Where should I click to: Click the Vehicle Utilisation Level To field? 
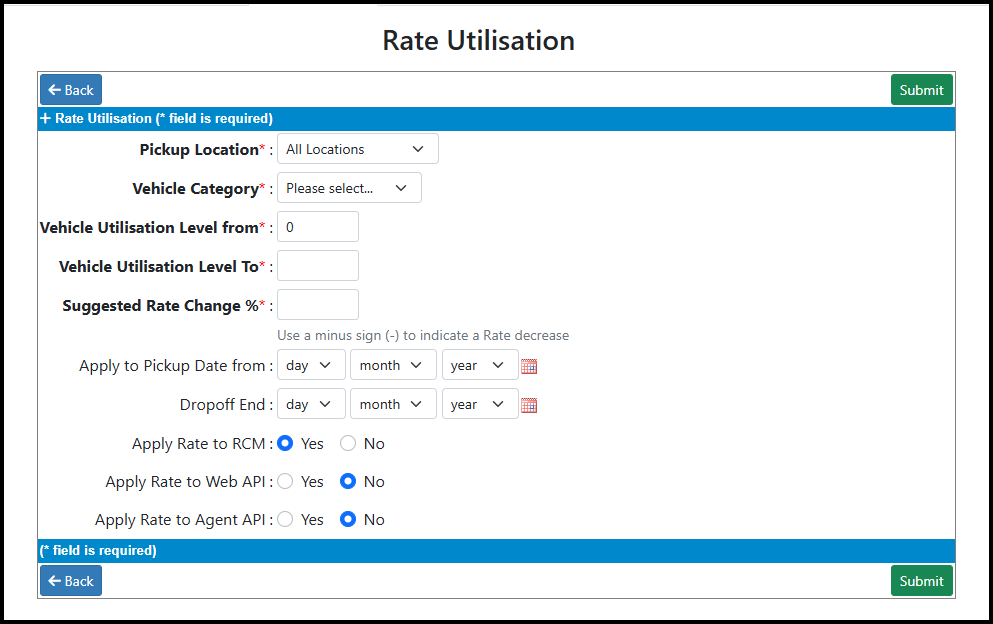(318, 266)
